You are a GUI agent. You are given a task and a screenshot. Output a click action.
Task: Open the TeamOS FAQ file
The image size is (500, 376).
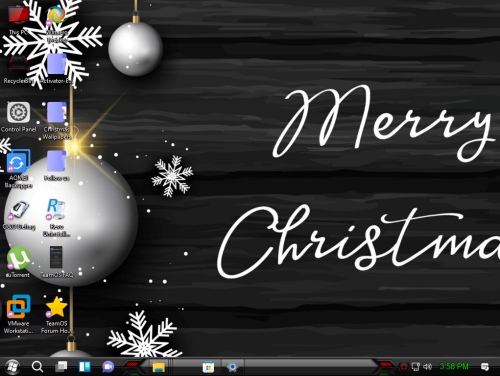[x=57, y=262]
